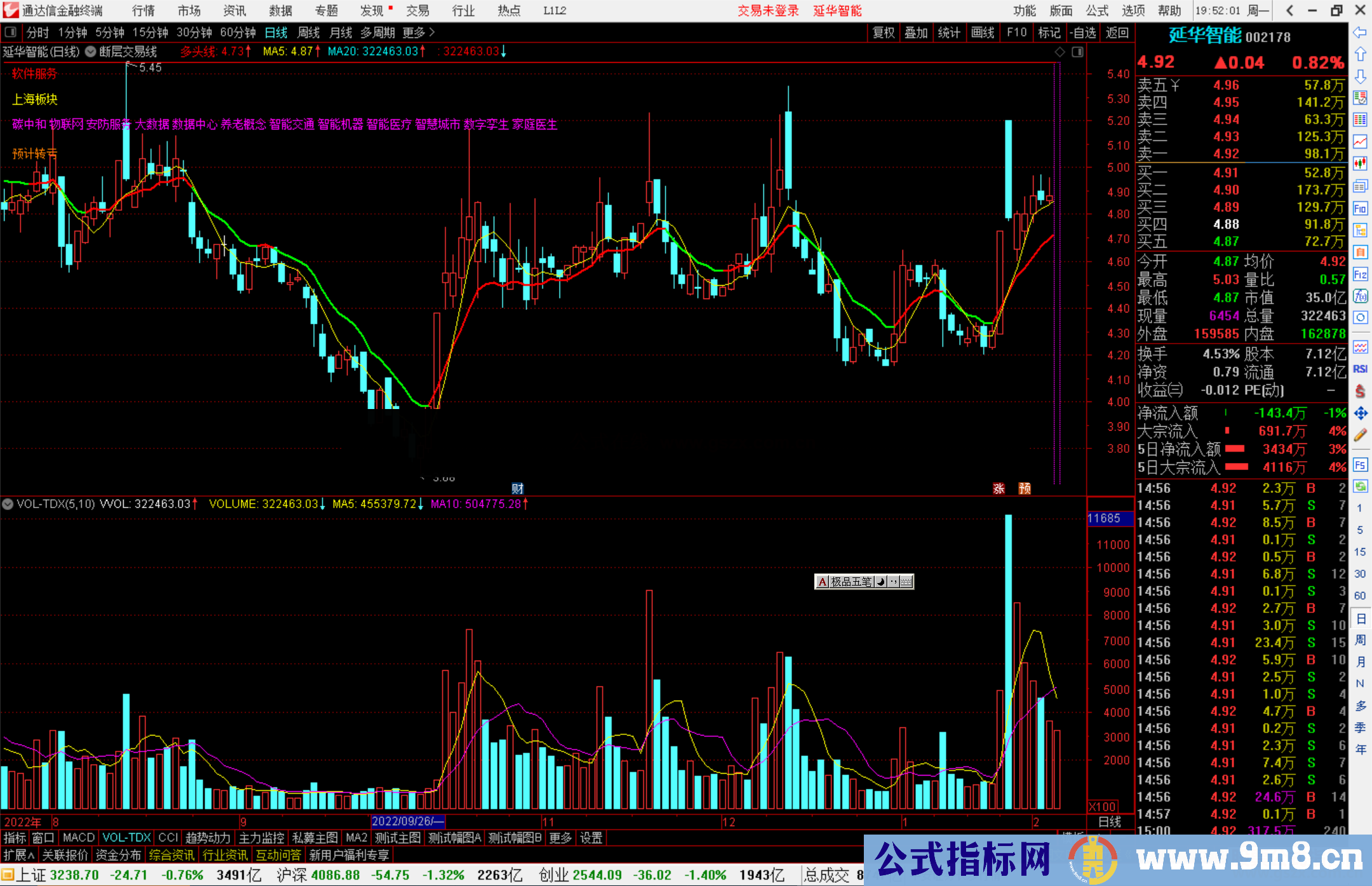Click the 财 marker on the price timeline
The height and width of the screenshot is (886, 1372).
[x=518, y=488]
